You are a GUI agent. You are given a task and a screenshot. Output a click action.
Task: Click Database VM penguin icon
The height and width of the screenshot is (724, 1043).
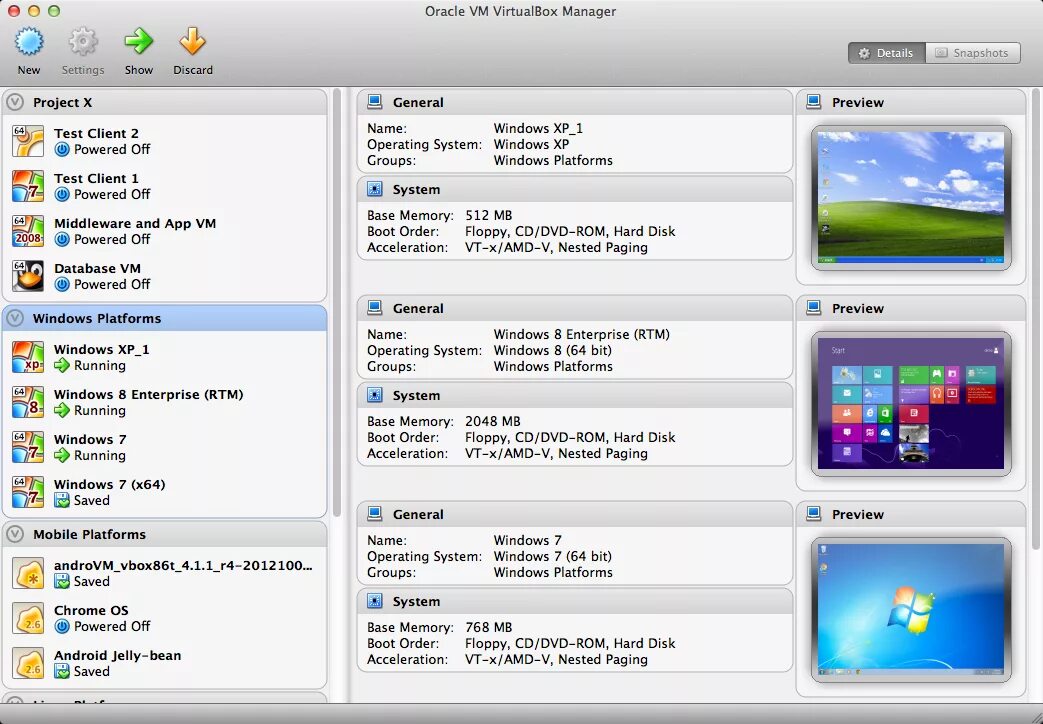(28, 276)
